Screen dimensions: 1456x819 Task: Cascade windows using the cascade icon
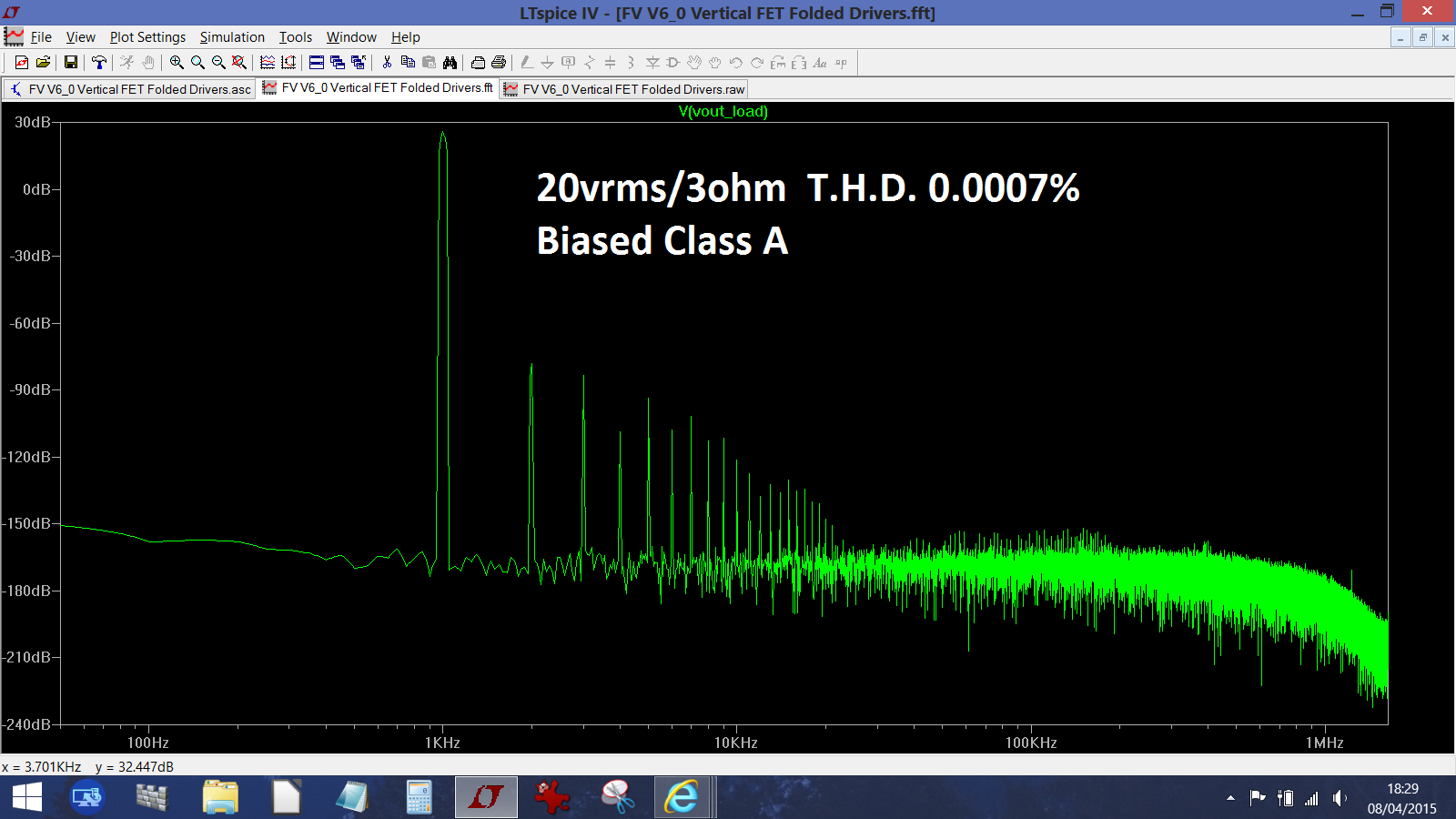click(x=338, y=62)
